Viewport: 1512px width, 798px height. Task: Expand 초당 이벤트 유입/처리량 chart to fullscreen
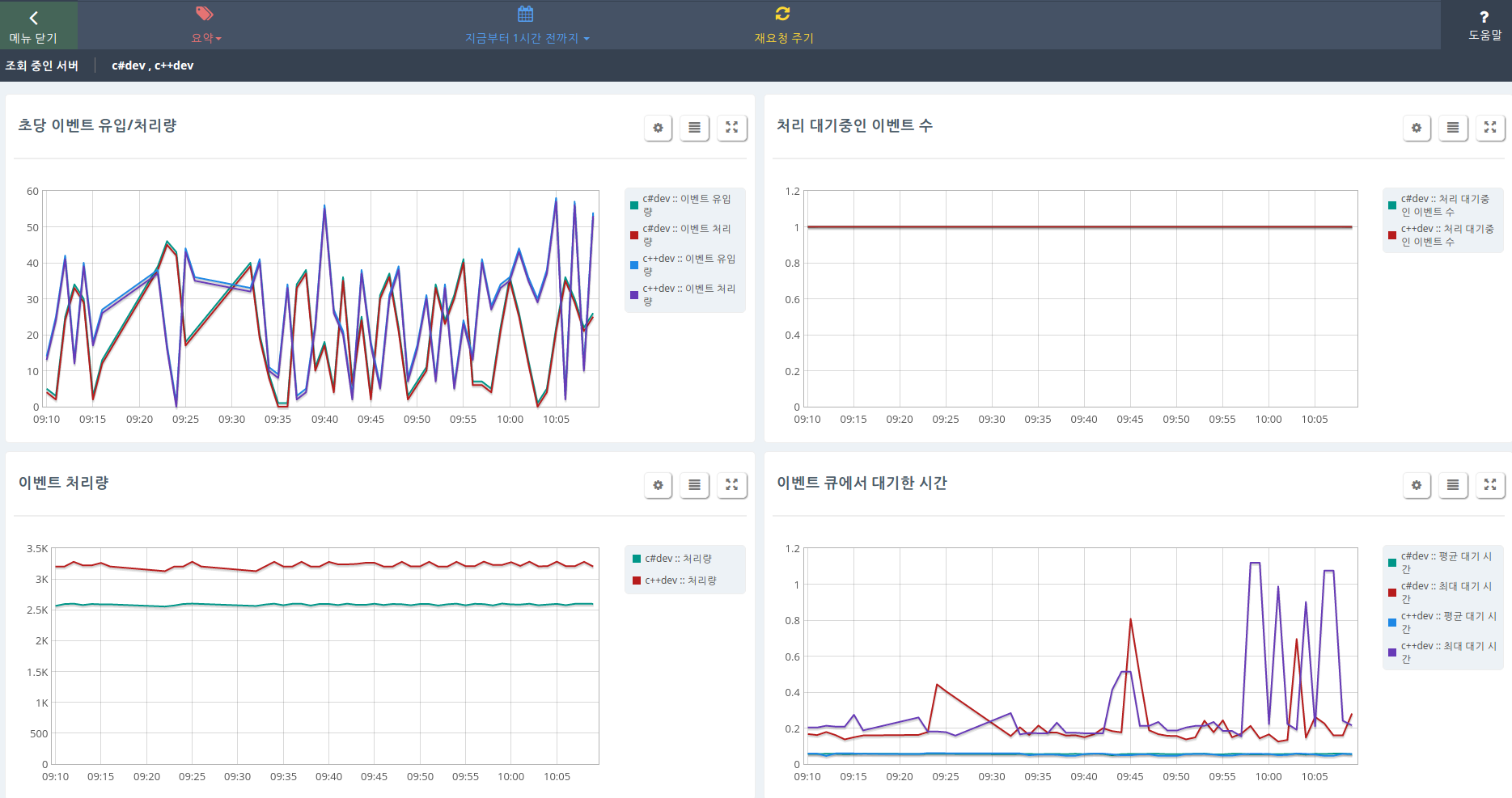732,128
